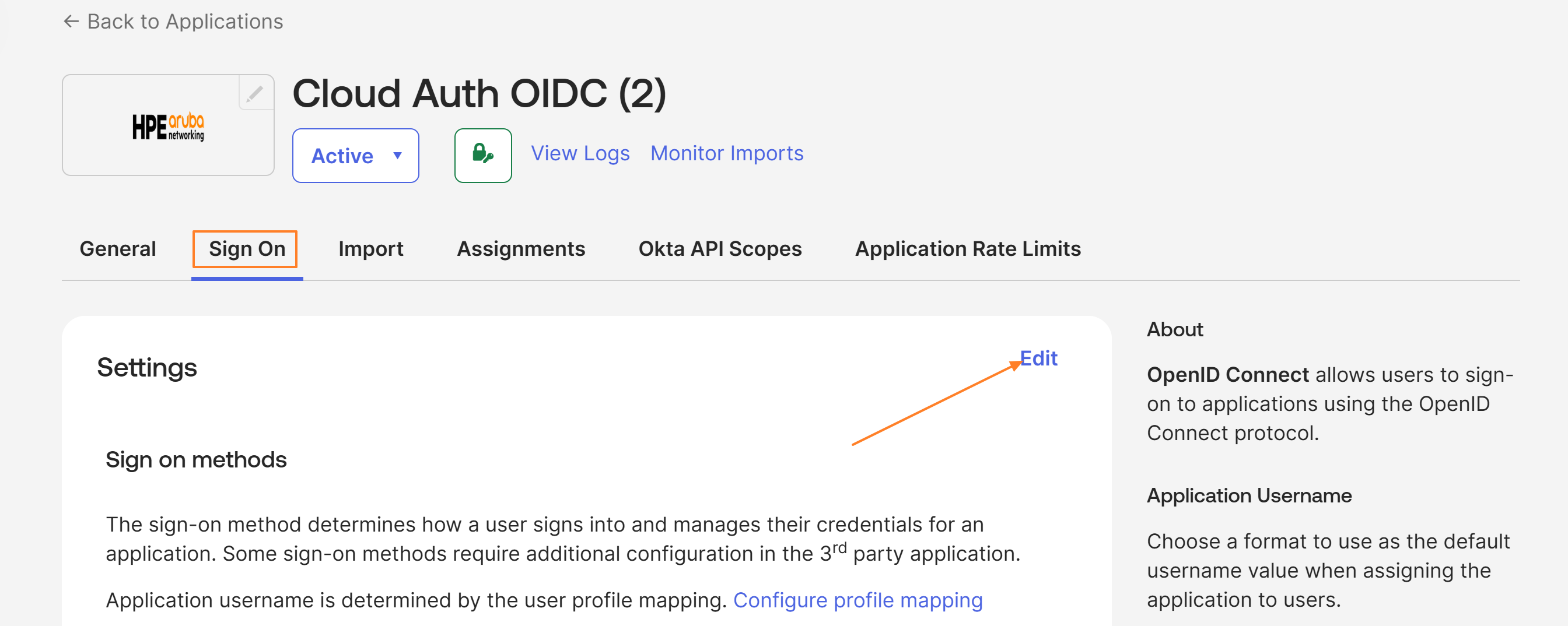Open the Monitor Imports link
Screen dimensions: 1568x626
pos(727,153)
